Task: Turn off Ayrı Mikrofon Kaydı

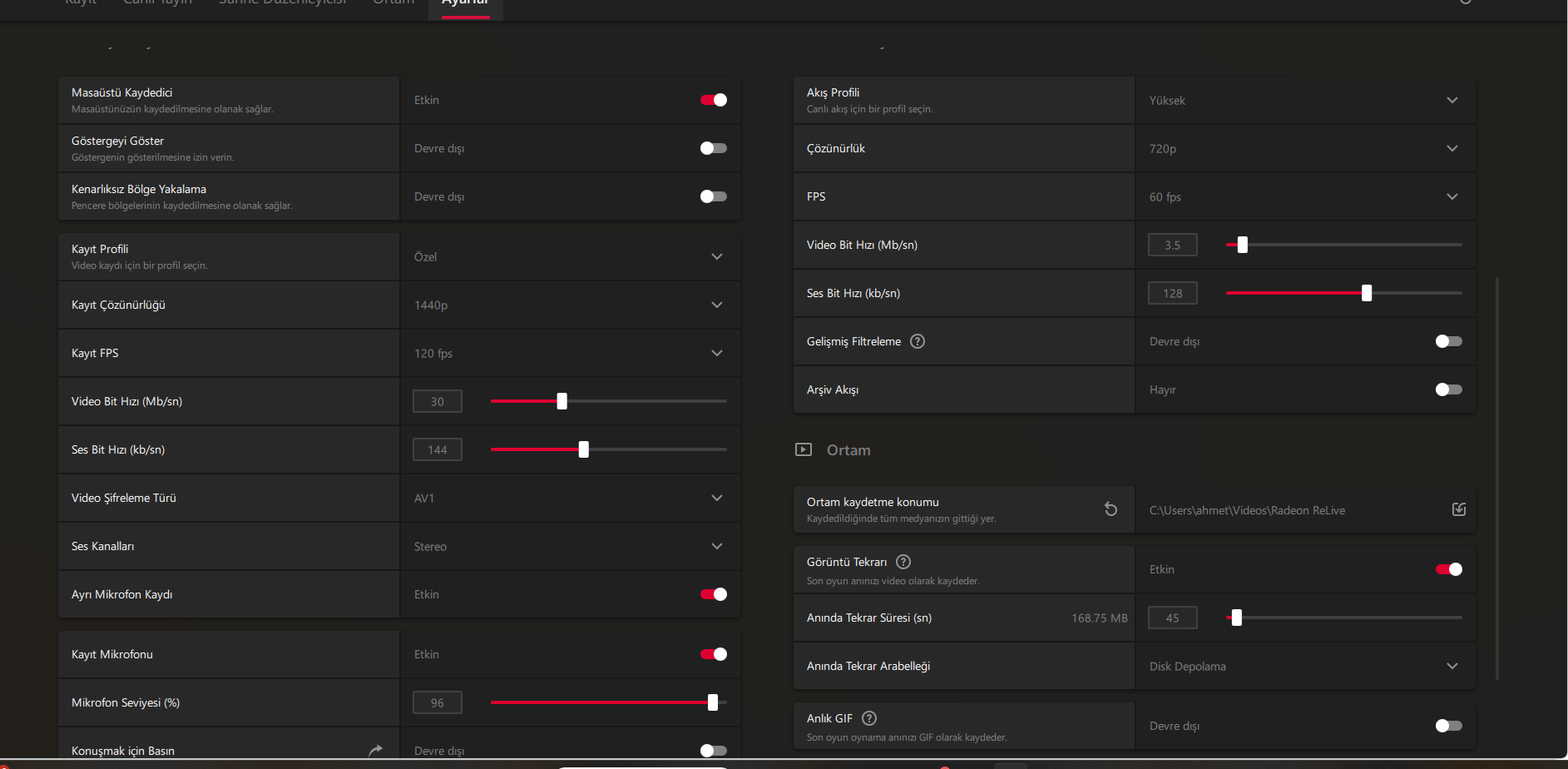Action: [714, 594]
